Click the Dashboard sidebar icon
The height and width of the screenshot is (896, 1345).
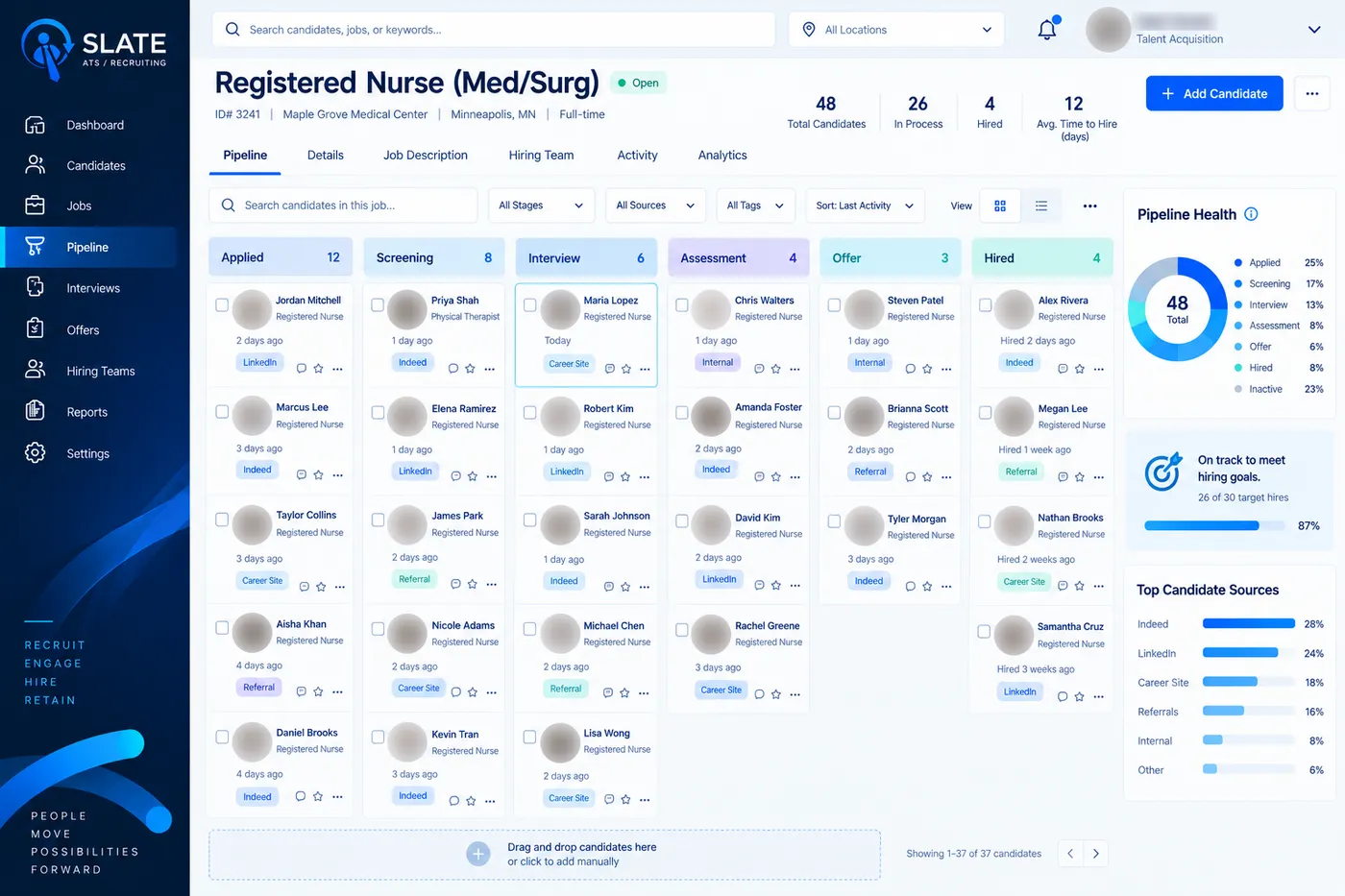36,125
